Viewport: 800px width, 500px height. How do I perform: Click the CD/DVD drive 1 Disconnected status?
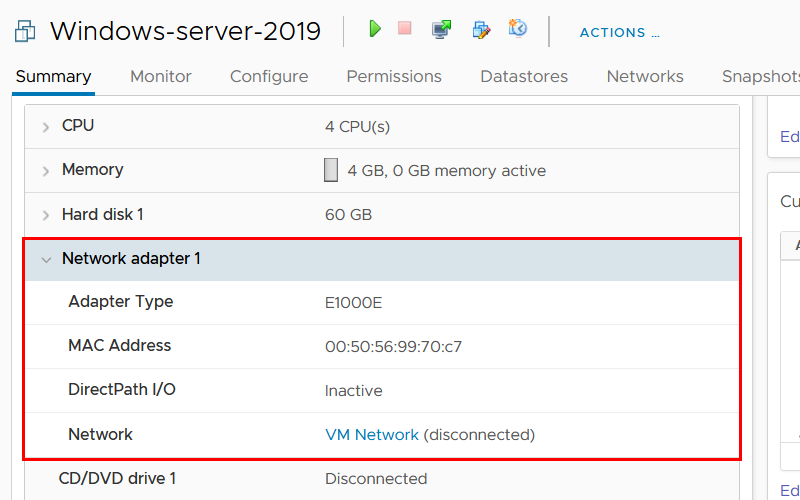point(376,479)
